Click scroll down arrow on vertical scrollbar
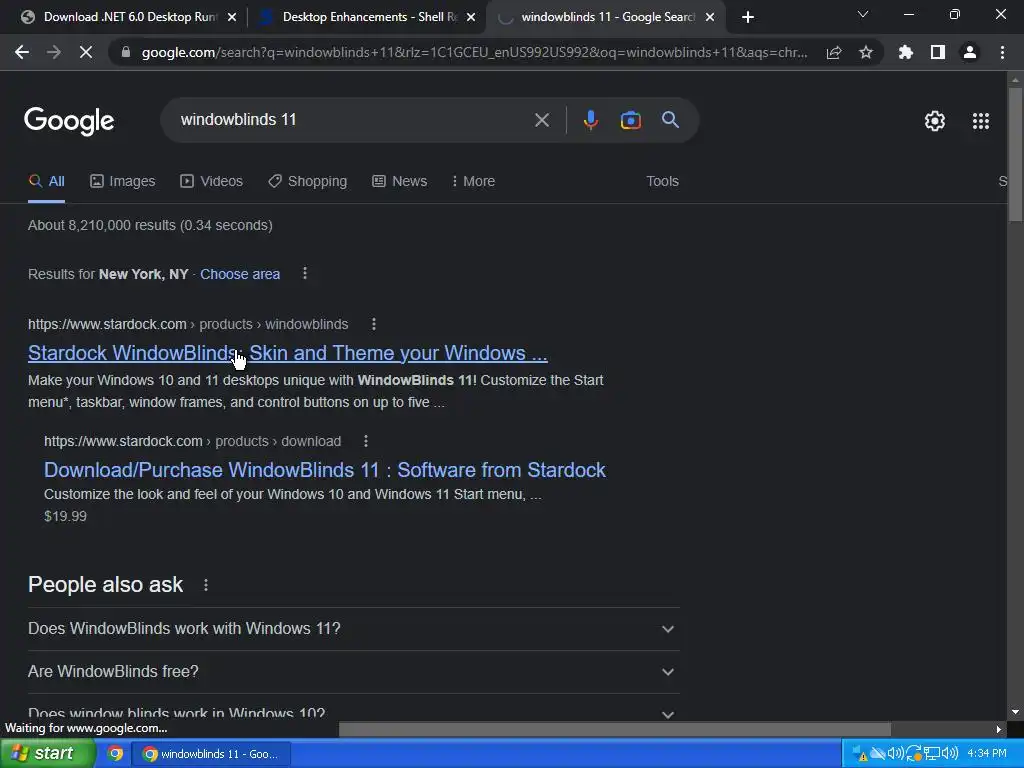 coord(1015,712)
